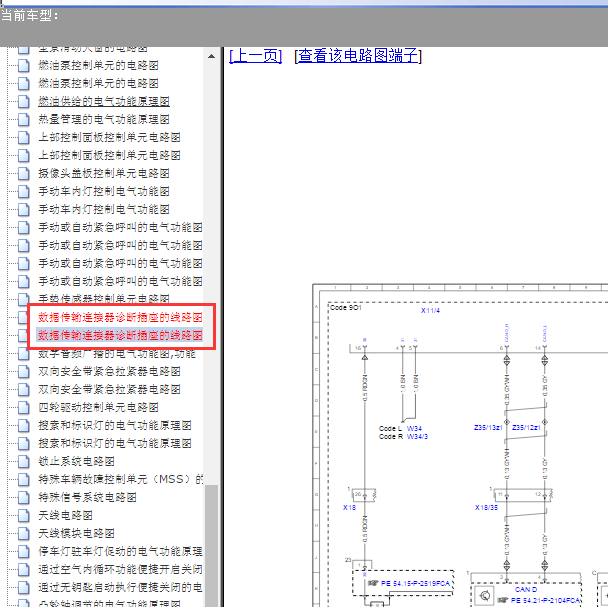Open 数字音频广播的电气功能图,功能 entry

click(x=117, y=353)
